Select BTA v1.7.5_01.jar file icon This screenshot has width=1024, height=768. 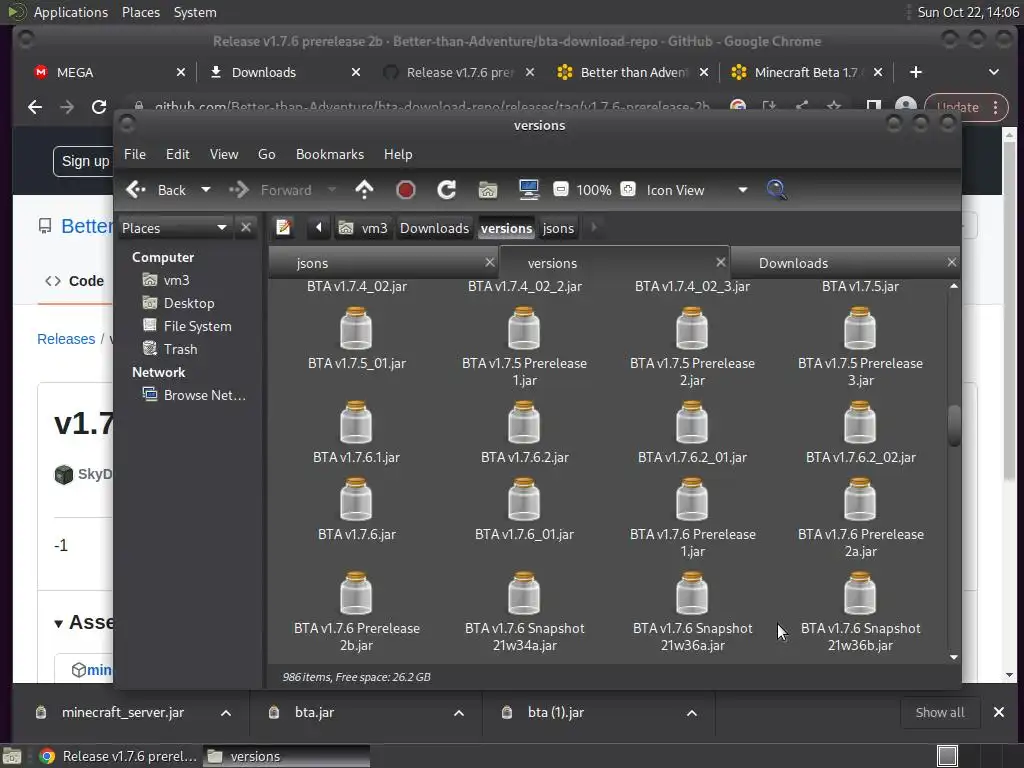tap(356, 328)
